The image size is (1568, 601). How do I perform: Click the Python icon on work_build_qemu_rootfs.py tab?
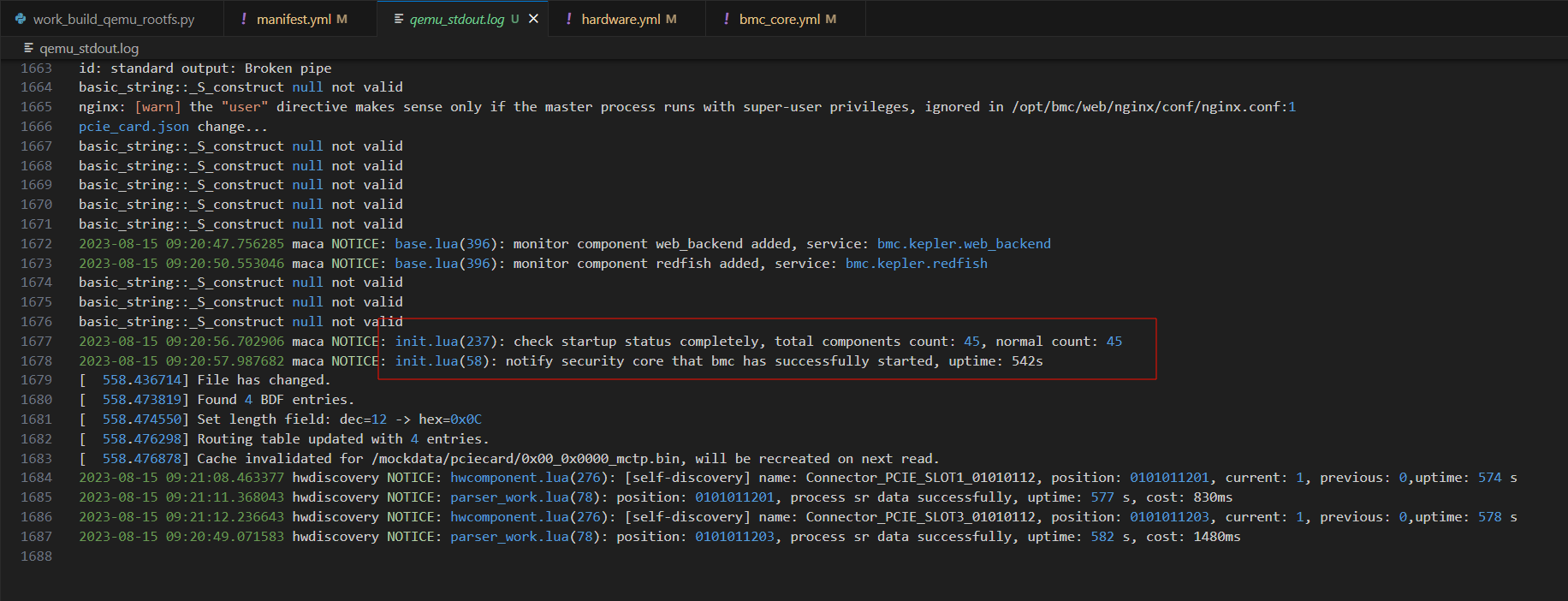[x=21, y=19]
